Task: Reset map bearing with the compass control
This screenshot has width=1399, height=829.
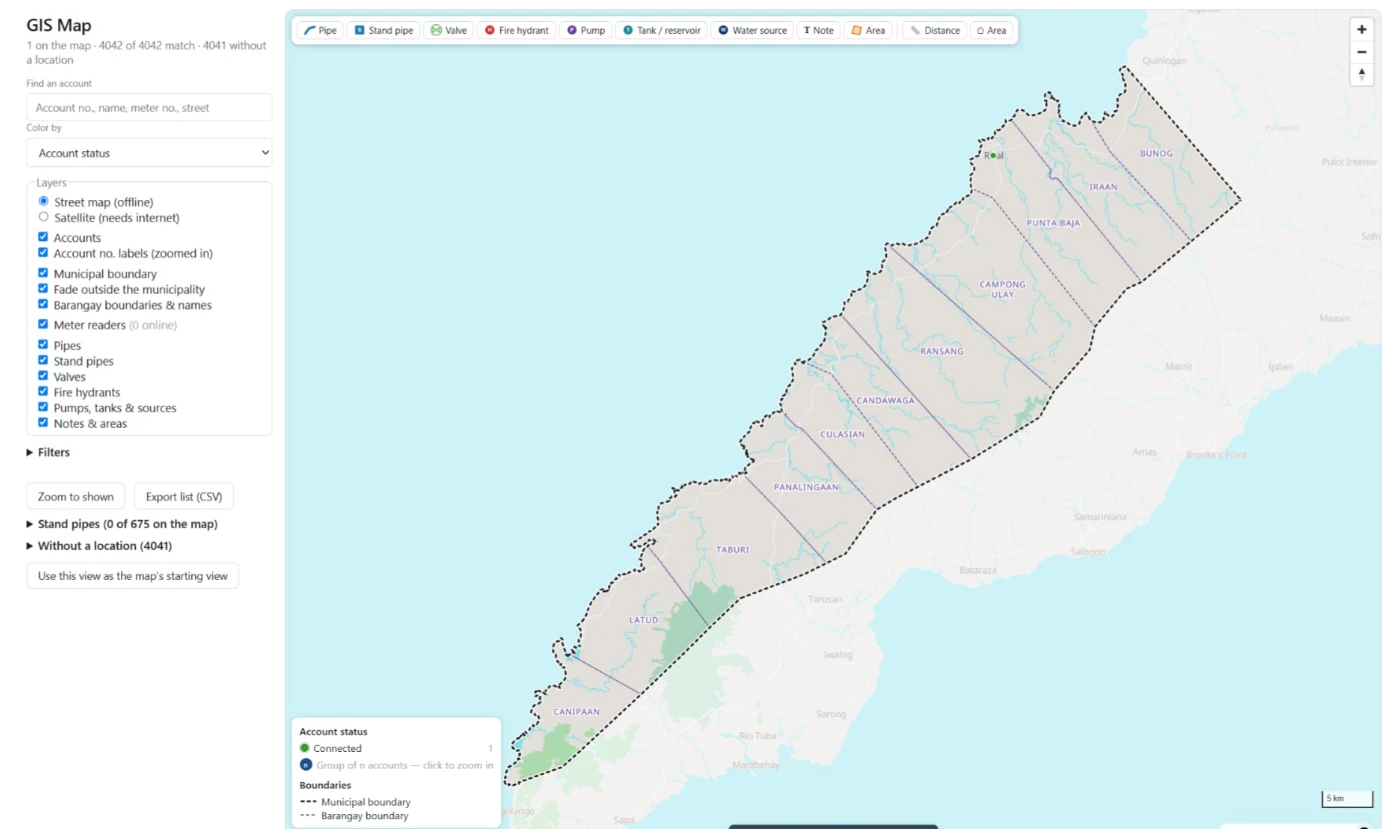Action: click(x=1361, y=74)
